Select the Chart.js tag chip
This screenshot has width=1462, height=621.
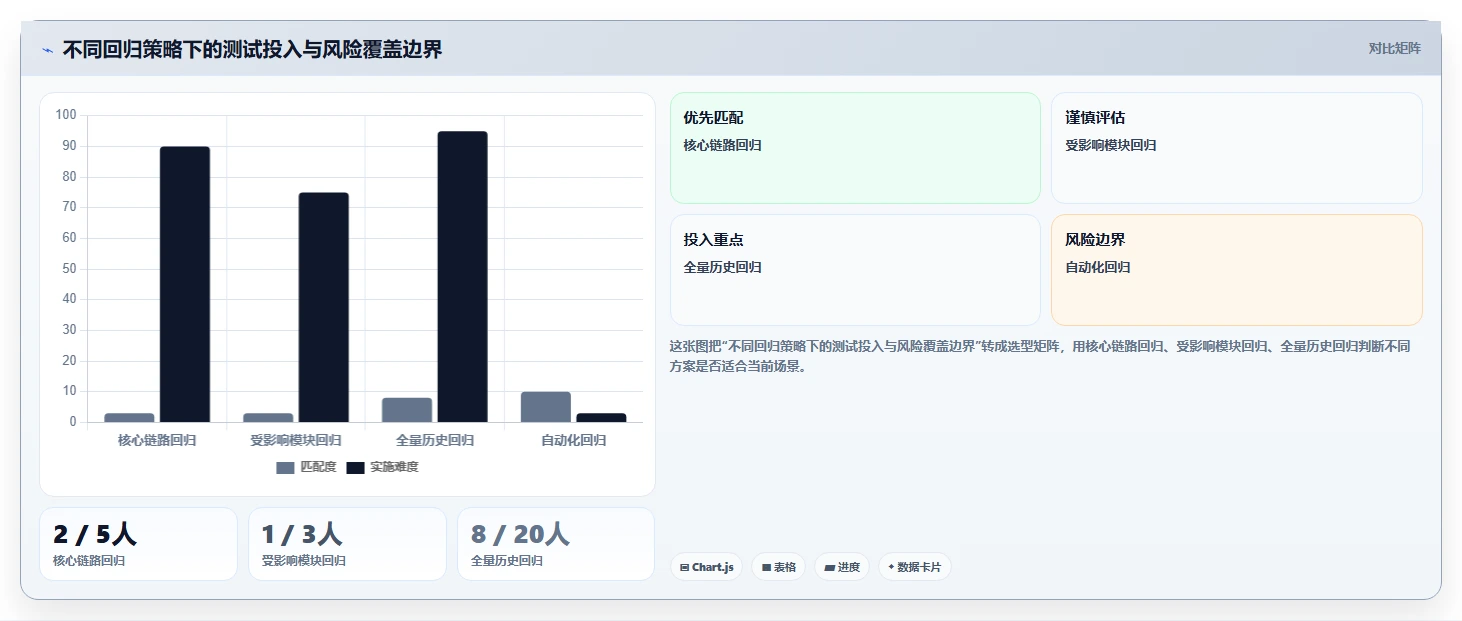706,567
